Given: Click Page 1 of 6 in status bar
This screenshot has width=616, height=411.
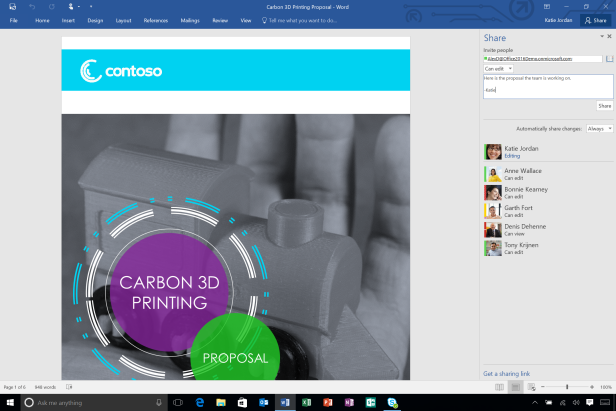Looking at the screenshot, I should click(15, 387).
